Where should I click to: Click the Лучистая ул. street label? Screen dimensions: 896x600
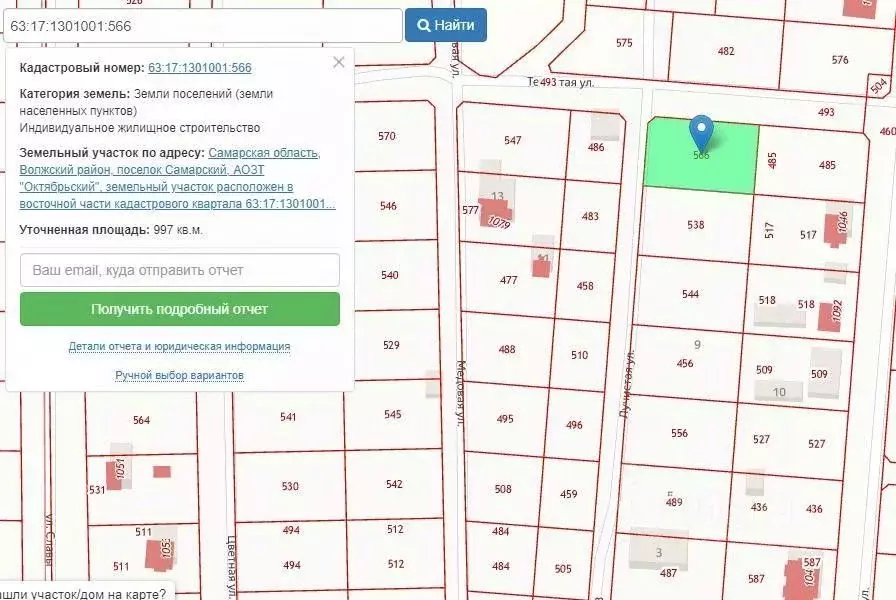click(x=628, y=384)
